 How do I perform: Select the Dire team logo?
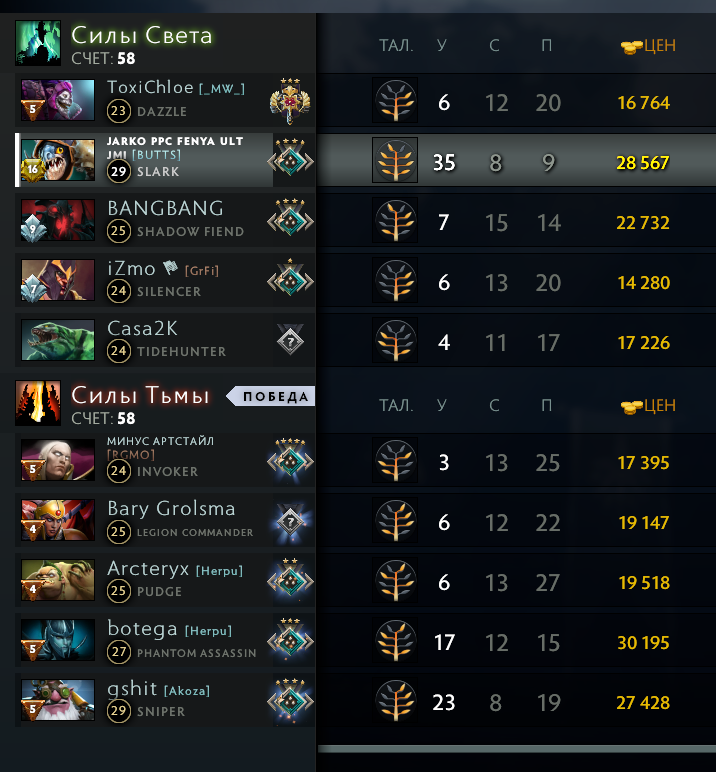pyautogui.click(x=38, y=403)
